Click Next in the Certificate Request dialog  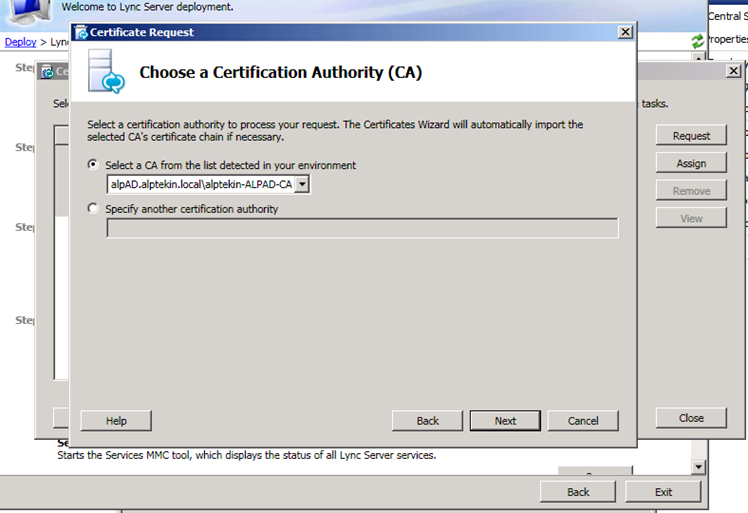(505, 421)
